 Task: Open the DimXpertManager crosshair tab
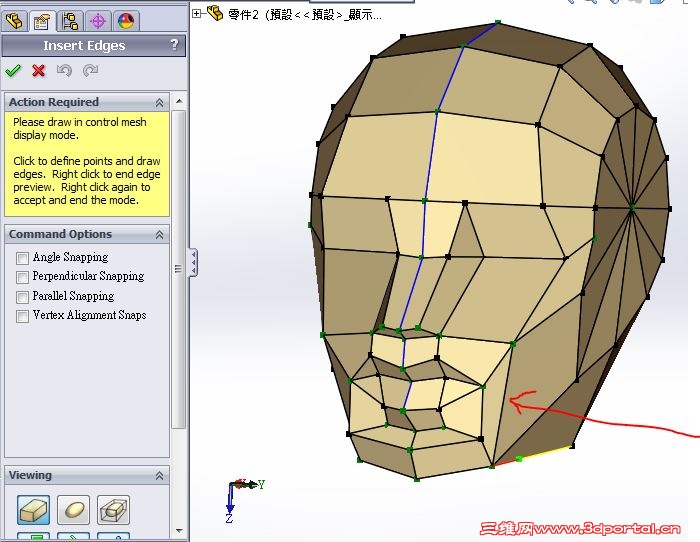click(x=98, y=21)
